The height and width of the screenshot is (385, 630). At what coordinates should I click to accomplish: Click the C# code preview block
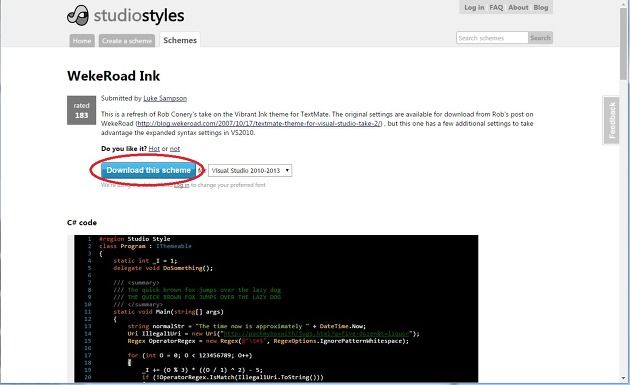pos(276,309)
